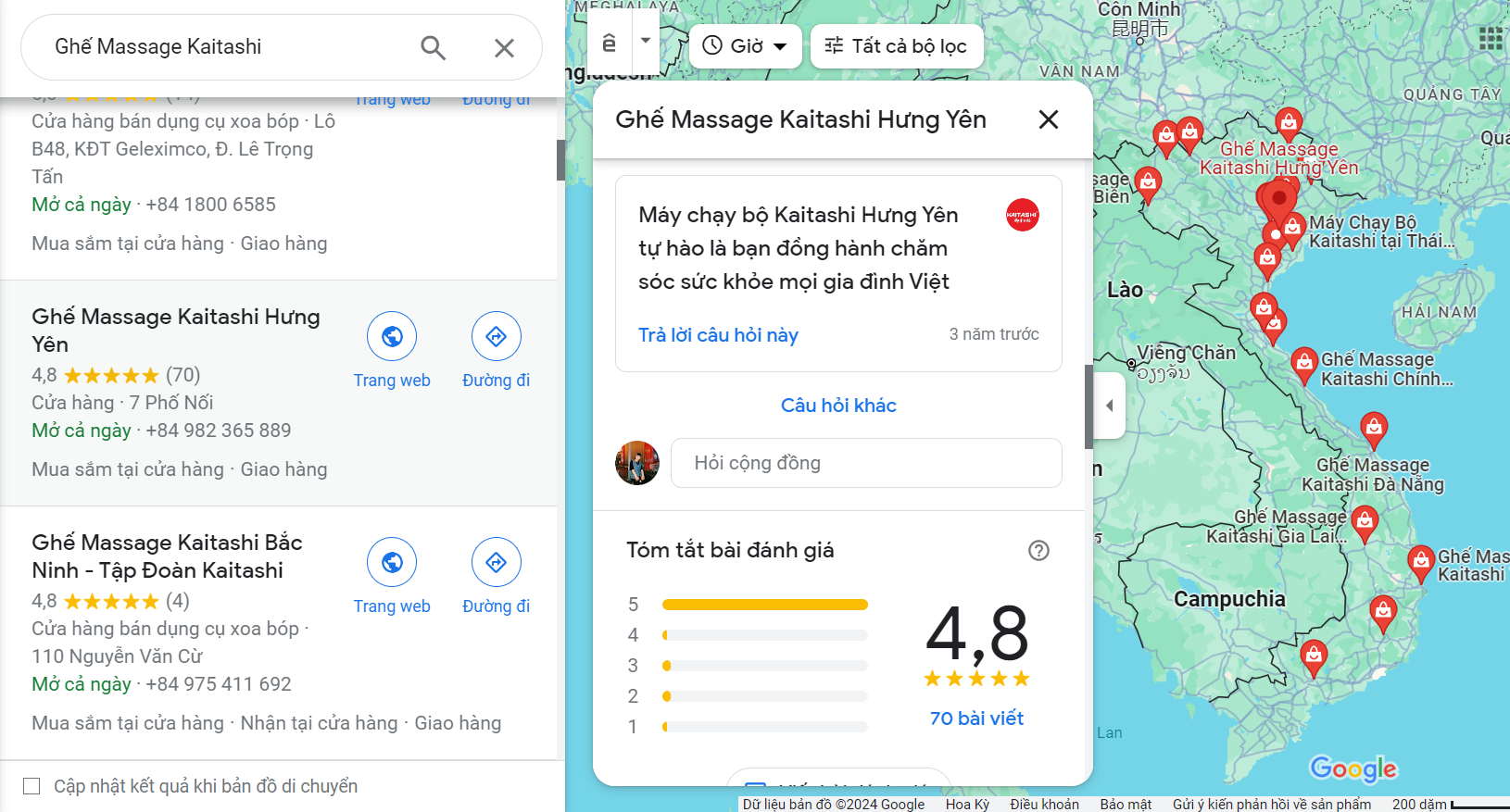Screen dimensions: 1510x812
Task: Expand the category dropdown arrow beside the cut-off chip
Action: click(x=646, y=41)
